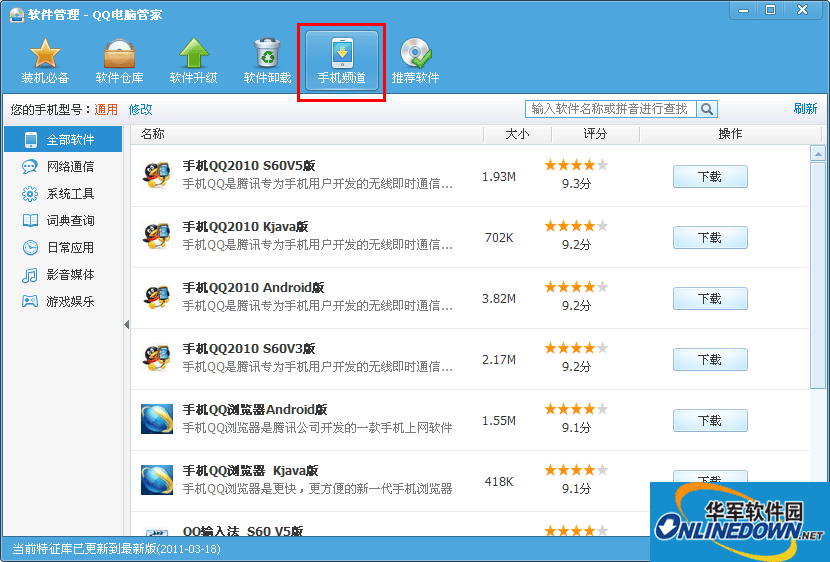Sort by the 评分 column header
This screenshot has height=562, width=830.
click(x=595, y=134)
